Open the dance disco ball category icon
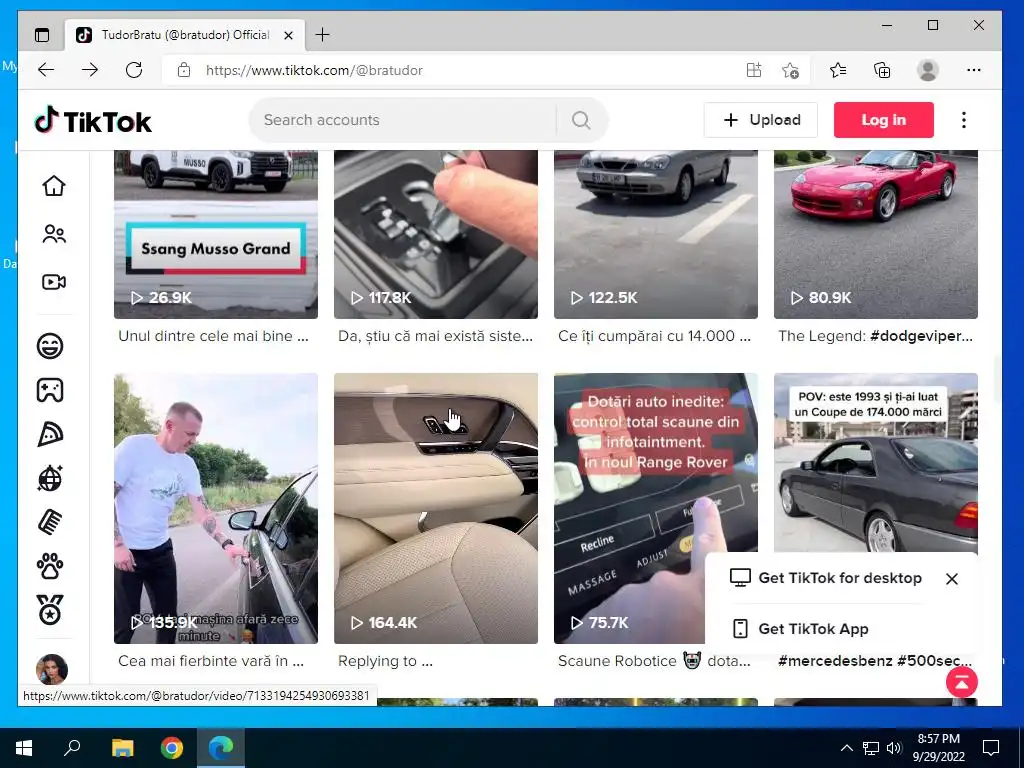This screenshot has height=768, width=1024. coord(50,478)
